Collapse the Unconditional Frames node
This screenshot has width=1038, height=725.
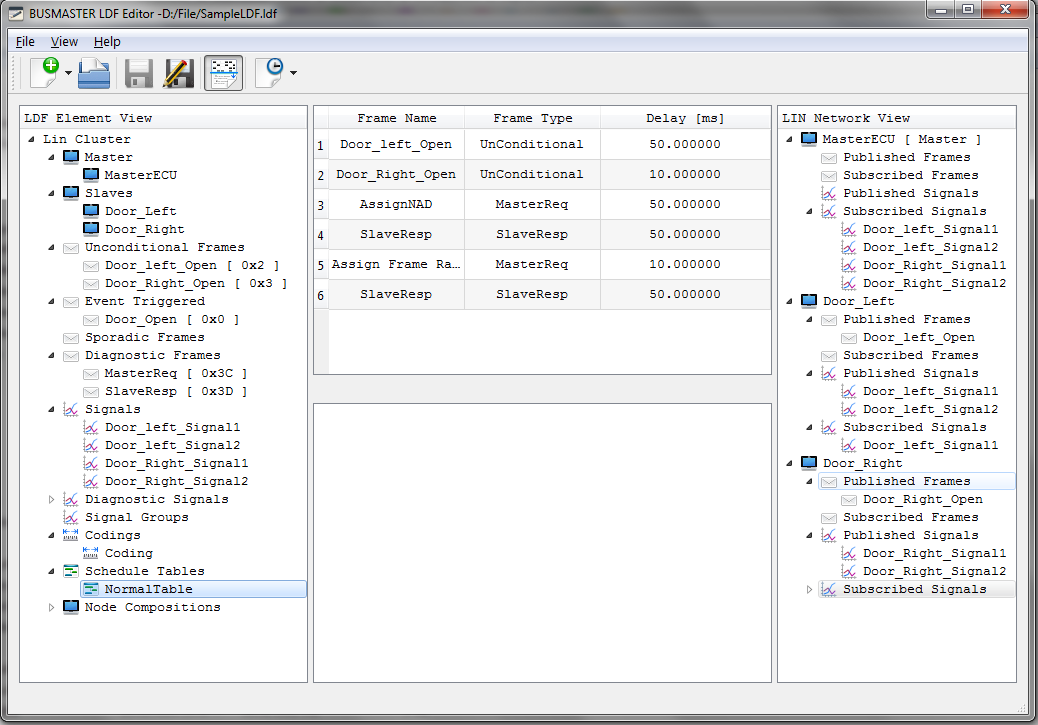[x=52, y=247]
